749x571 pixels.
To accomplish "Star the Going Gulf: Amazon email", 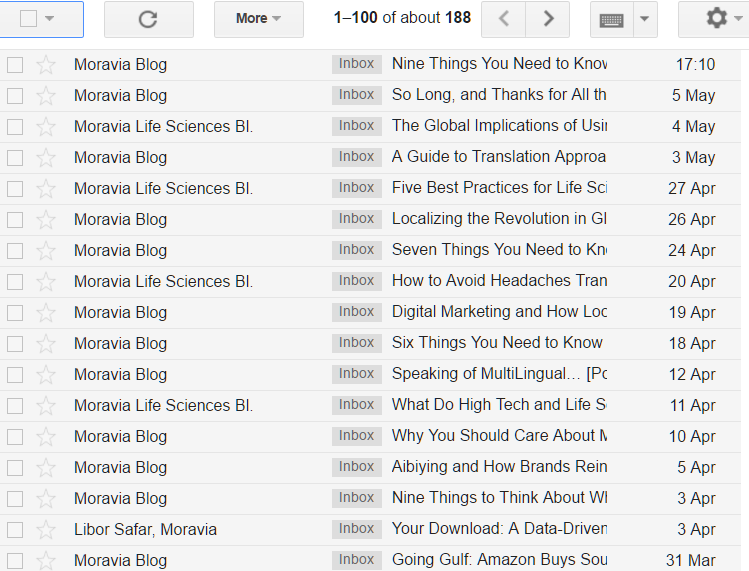I will [x=46, y=560].
